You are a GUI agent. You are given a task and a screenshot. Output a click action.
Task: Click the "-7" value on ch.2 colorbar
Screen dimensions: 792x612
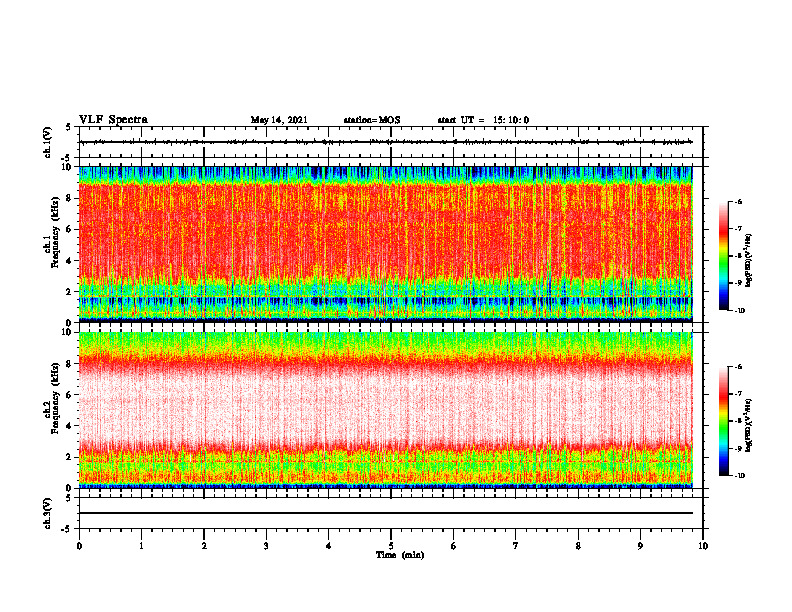738,394
